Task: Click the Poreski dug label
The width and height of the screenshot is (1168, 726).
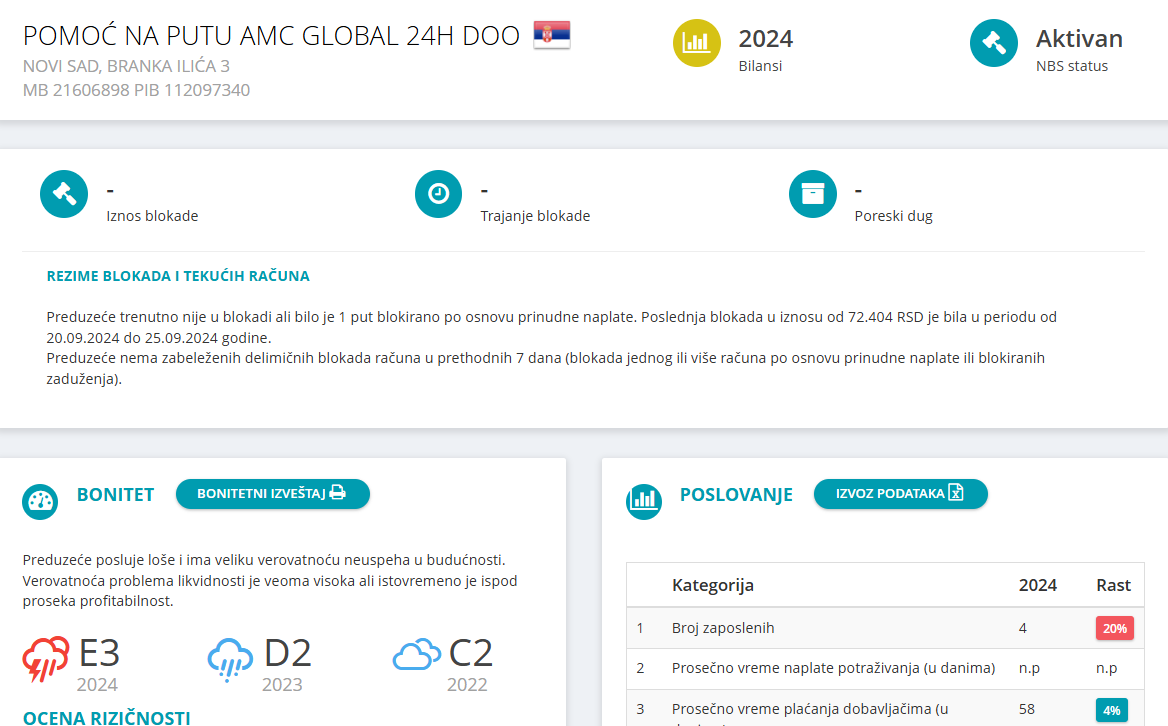Action: 894,216
